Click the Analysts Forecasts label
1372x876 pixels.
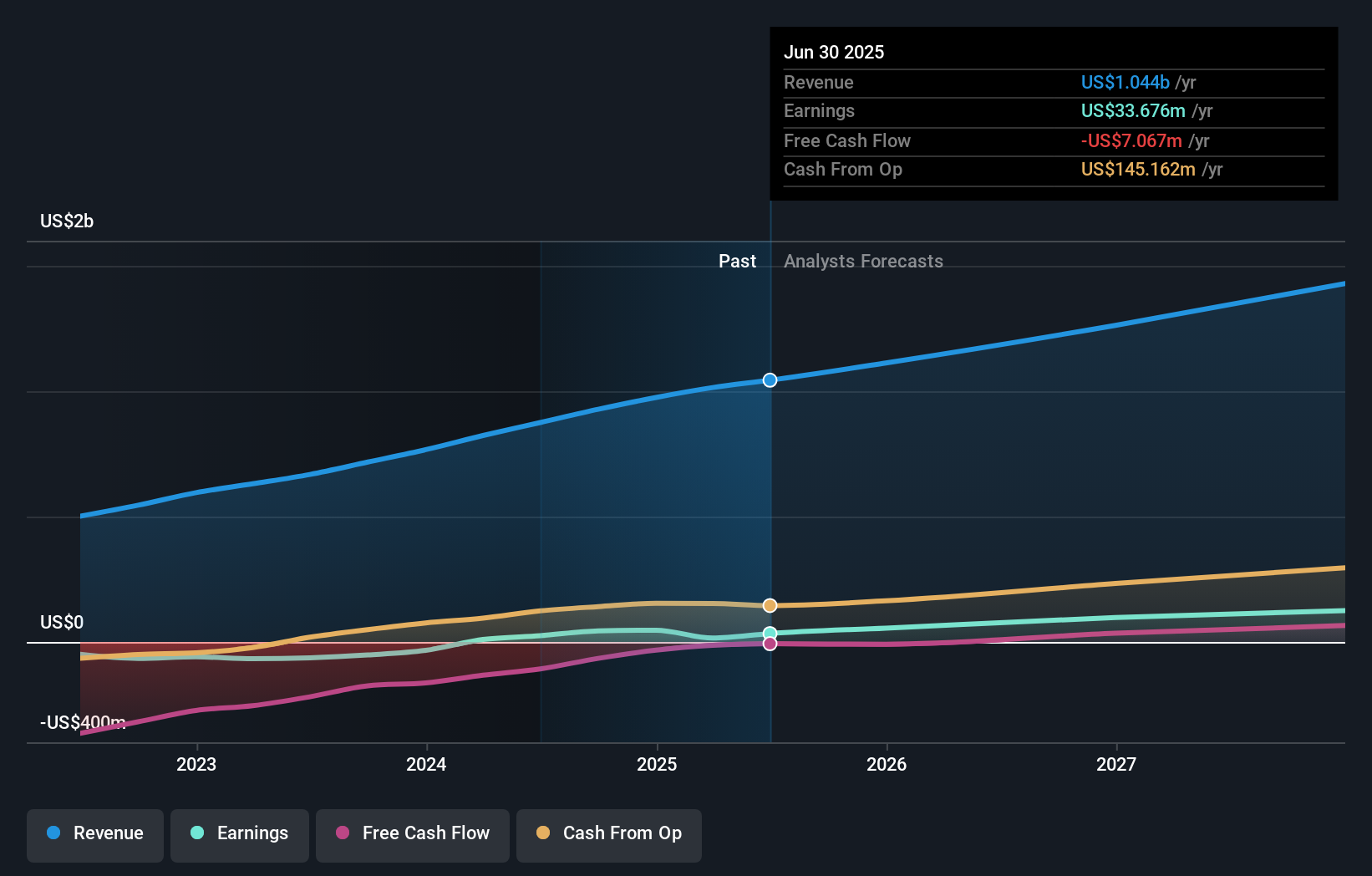point(863,262)
